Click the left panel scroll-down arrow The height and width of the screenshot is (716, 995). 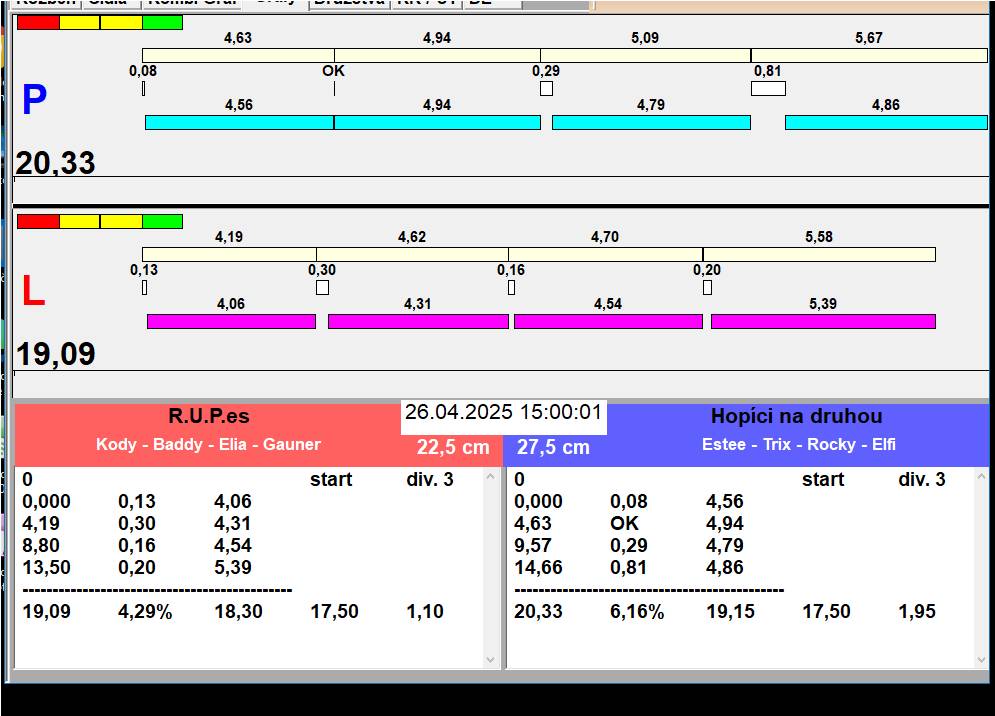click(x=491, y=660)
